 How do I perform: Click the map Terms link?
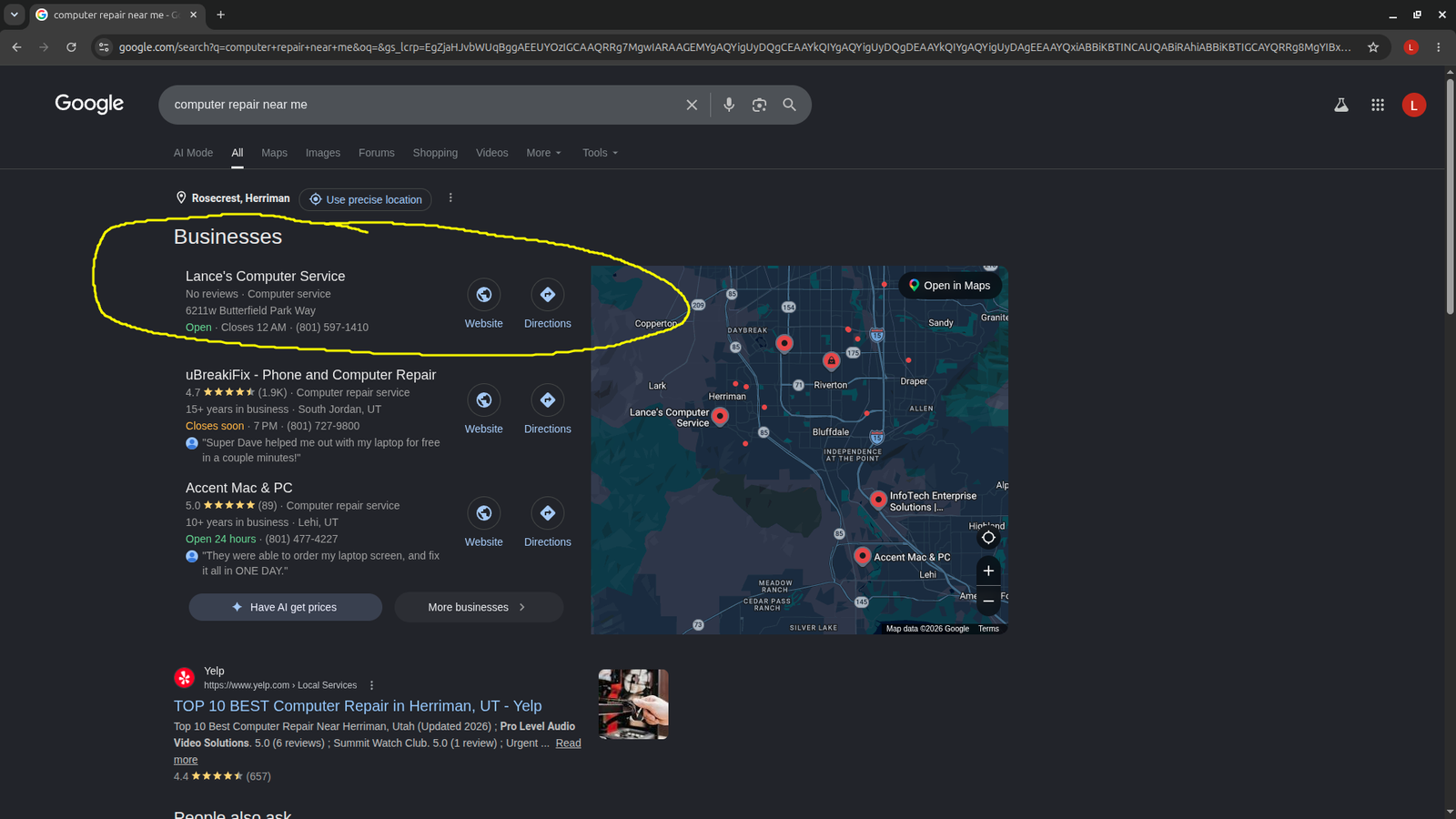click(988, 629)
